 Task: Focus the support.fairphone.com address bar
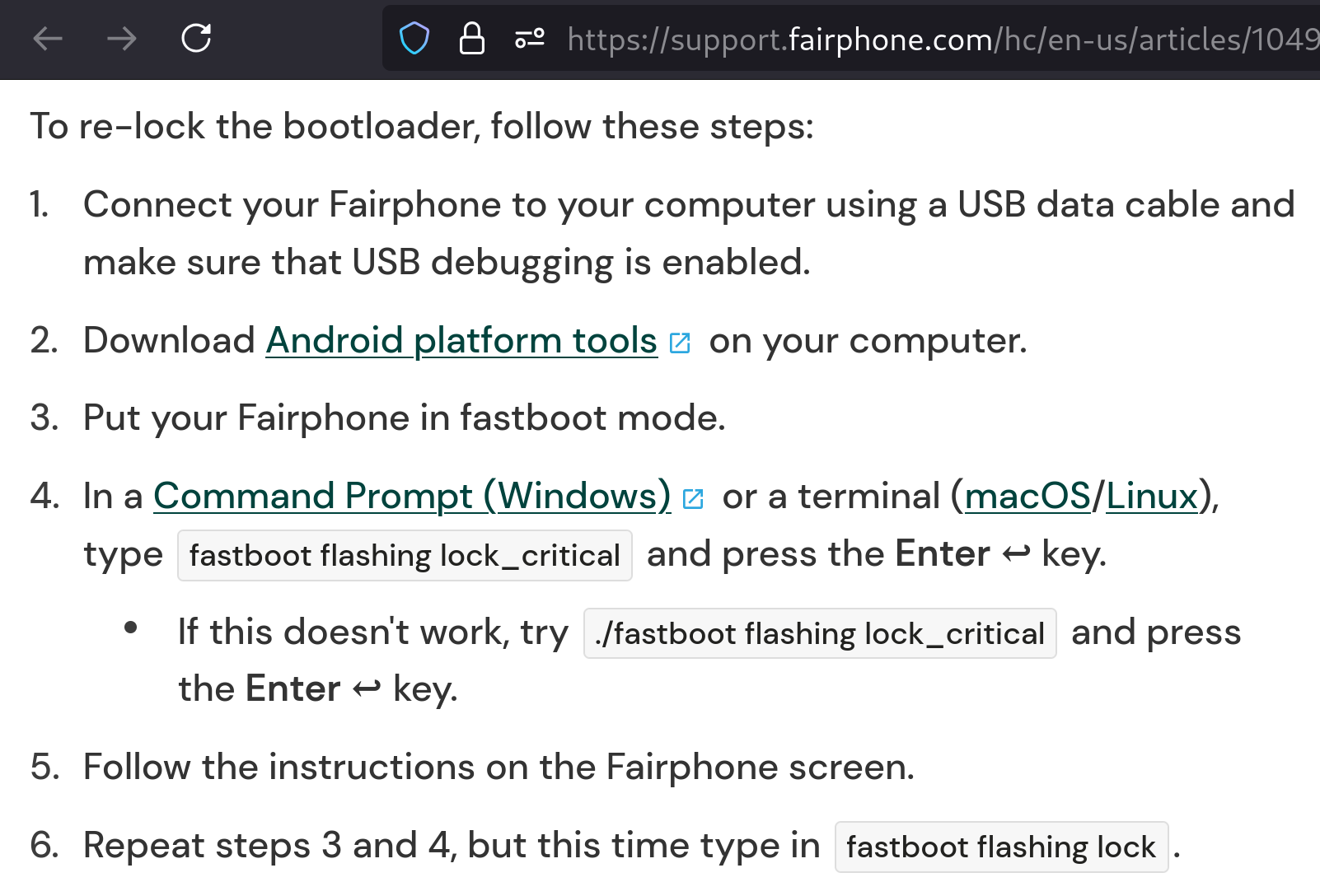(x=939, y=39)
